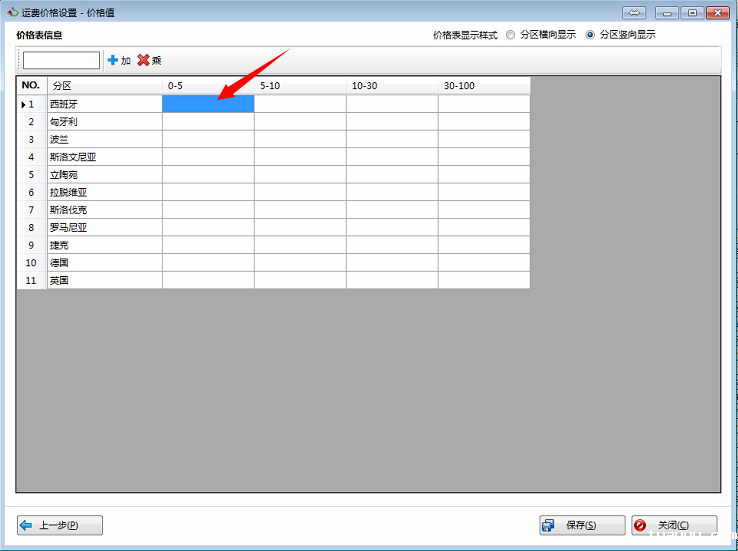Select the 德国 row cell
The width and height of the screenshot is (738, 551).
tap(104, 263)
